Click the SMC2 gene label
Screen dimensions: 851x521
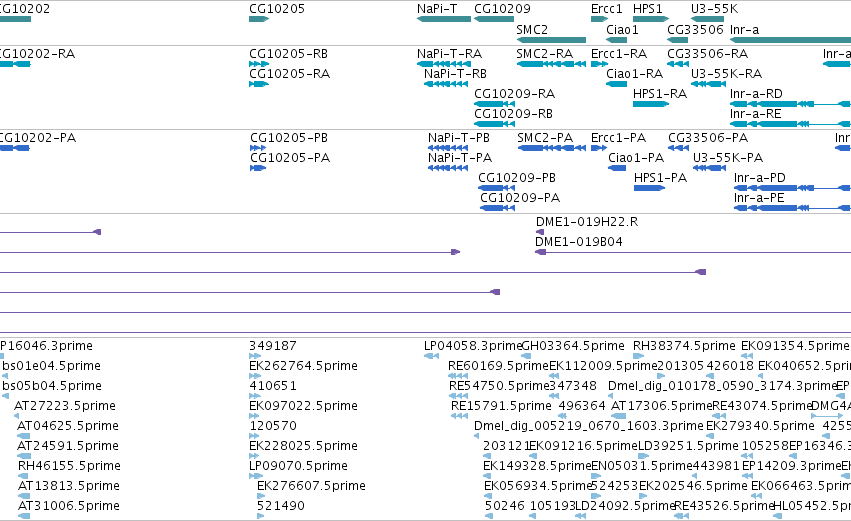532,29
